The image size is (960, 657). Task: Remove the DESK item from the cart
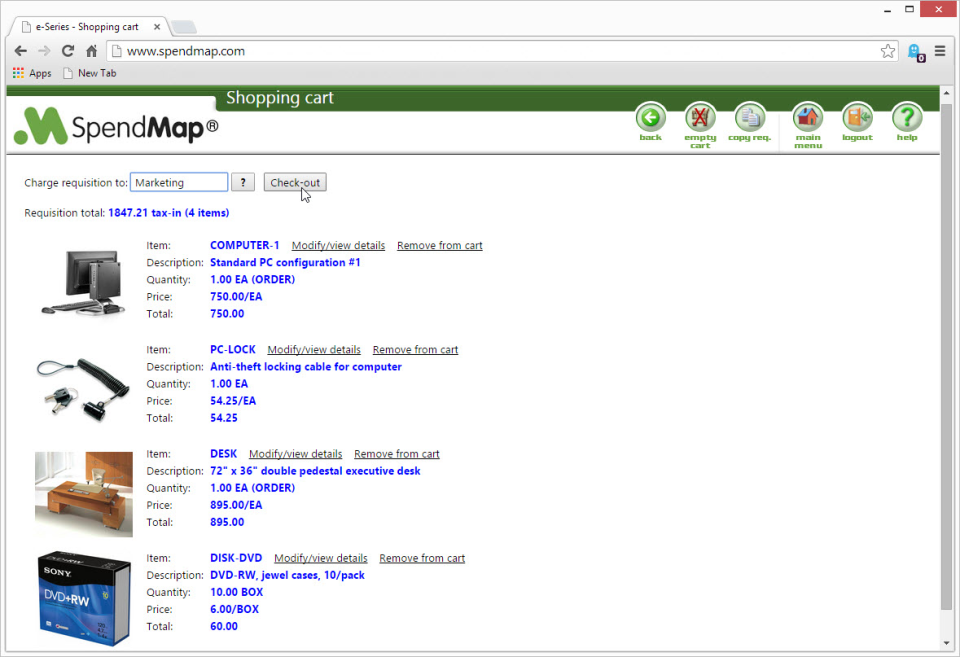[x=397, y=453]
